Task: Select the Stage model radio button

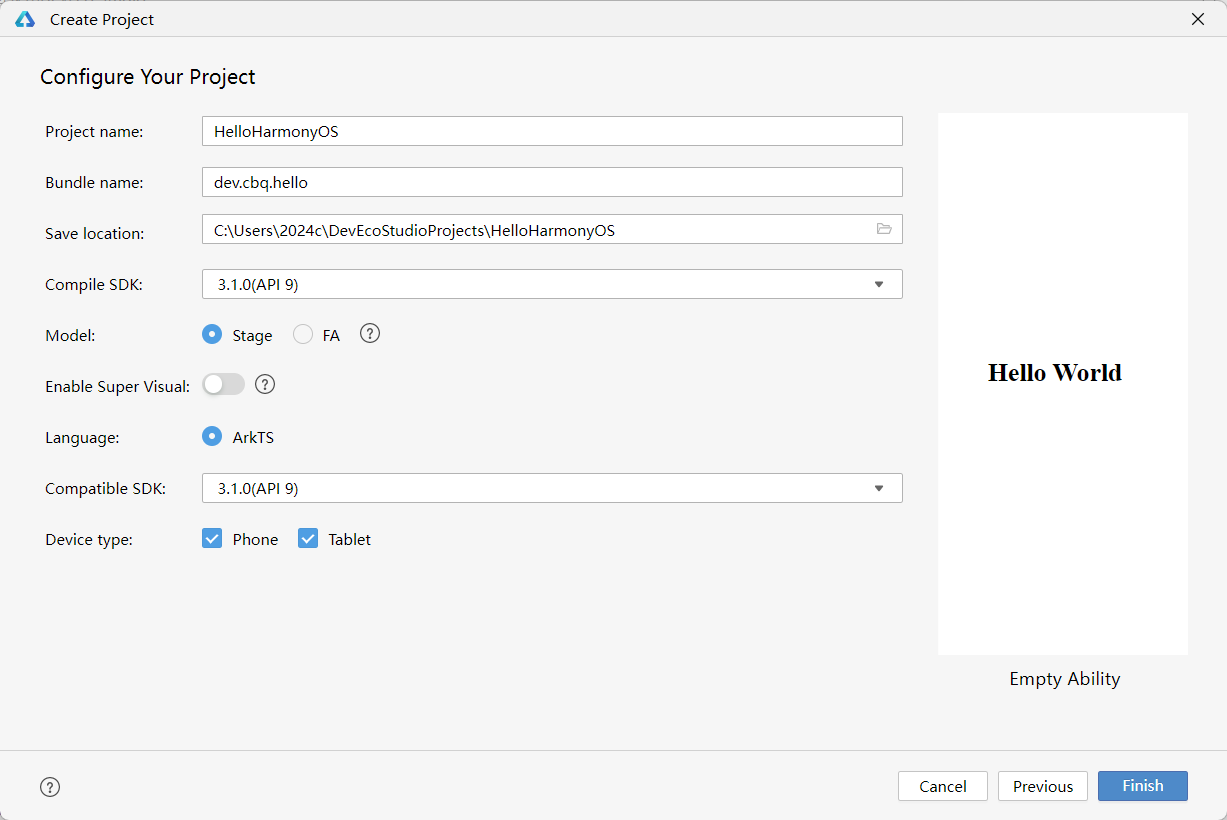Action: tap(212, 334)
